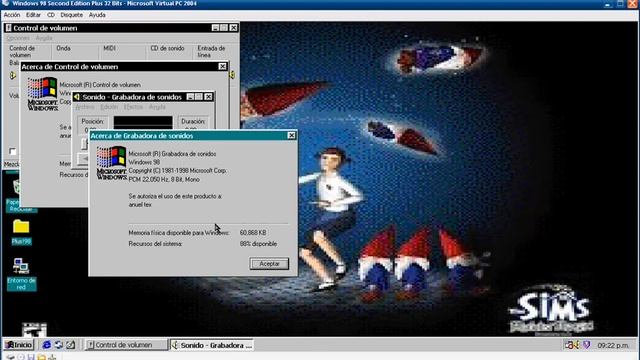Click the Virtual PC title bar icon
The width and height of the screenshot is (640, 360).
click(5, 3)
